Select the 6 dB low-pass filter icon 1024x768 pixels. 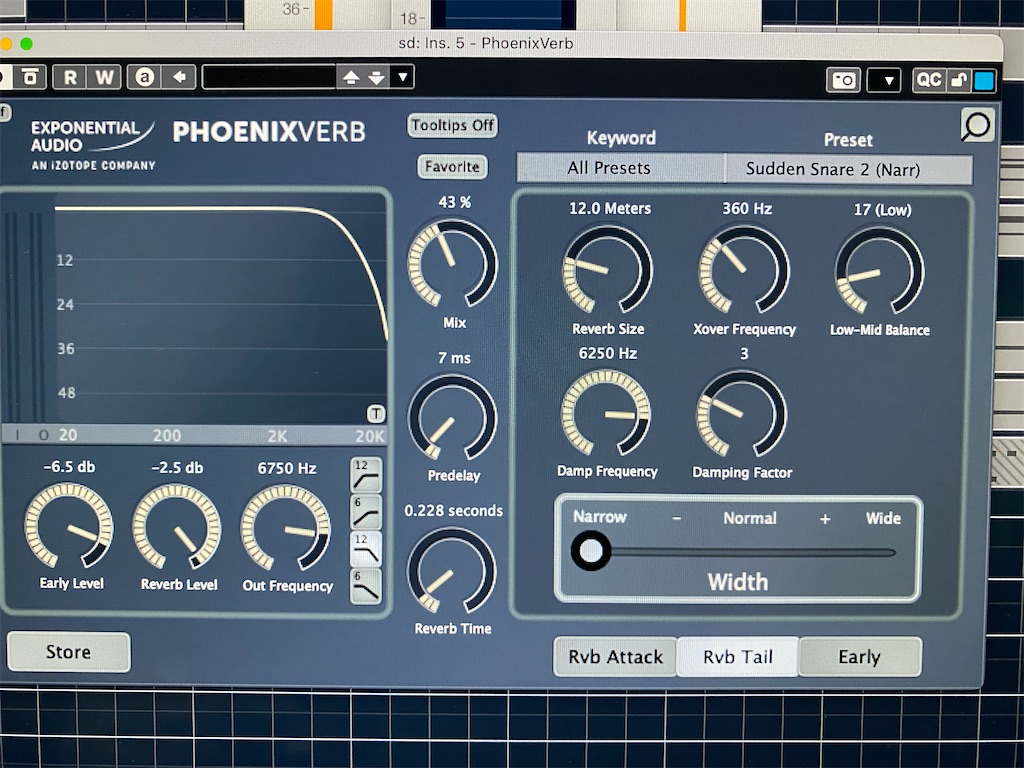coord(366,586)
